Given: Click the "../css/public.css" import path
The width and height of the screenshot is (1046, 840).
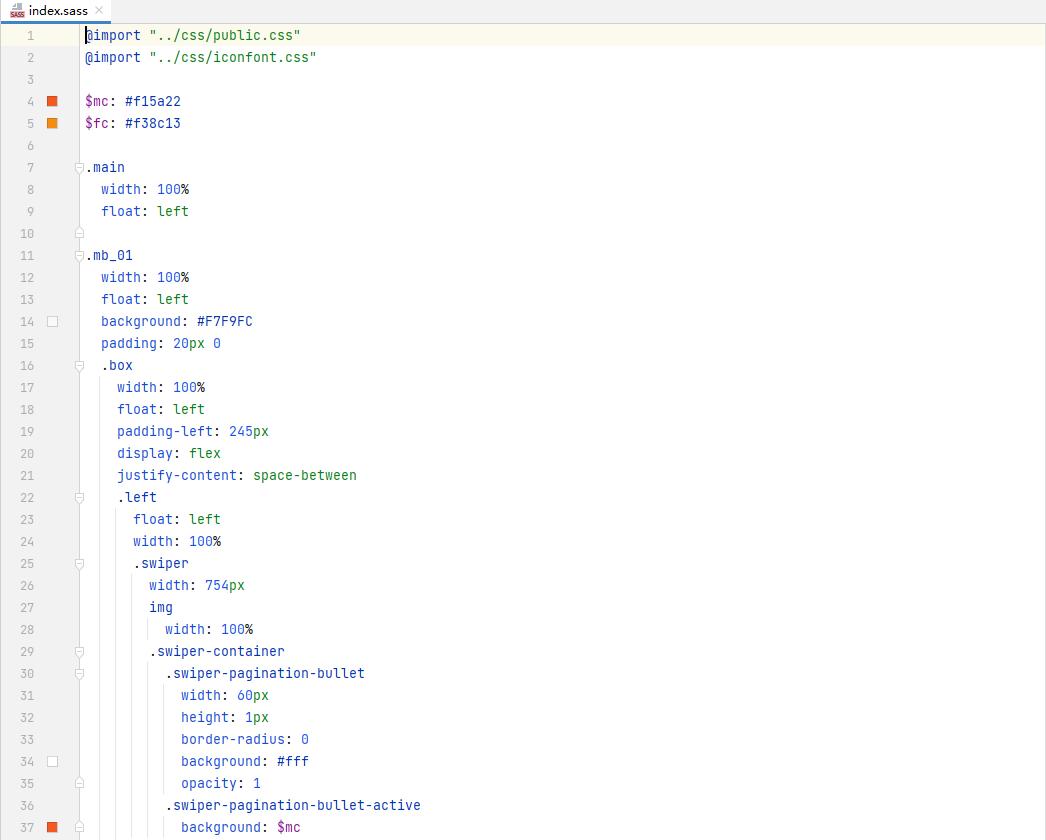Looking at the screenshot, I should pos(225,35).
